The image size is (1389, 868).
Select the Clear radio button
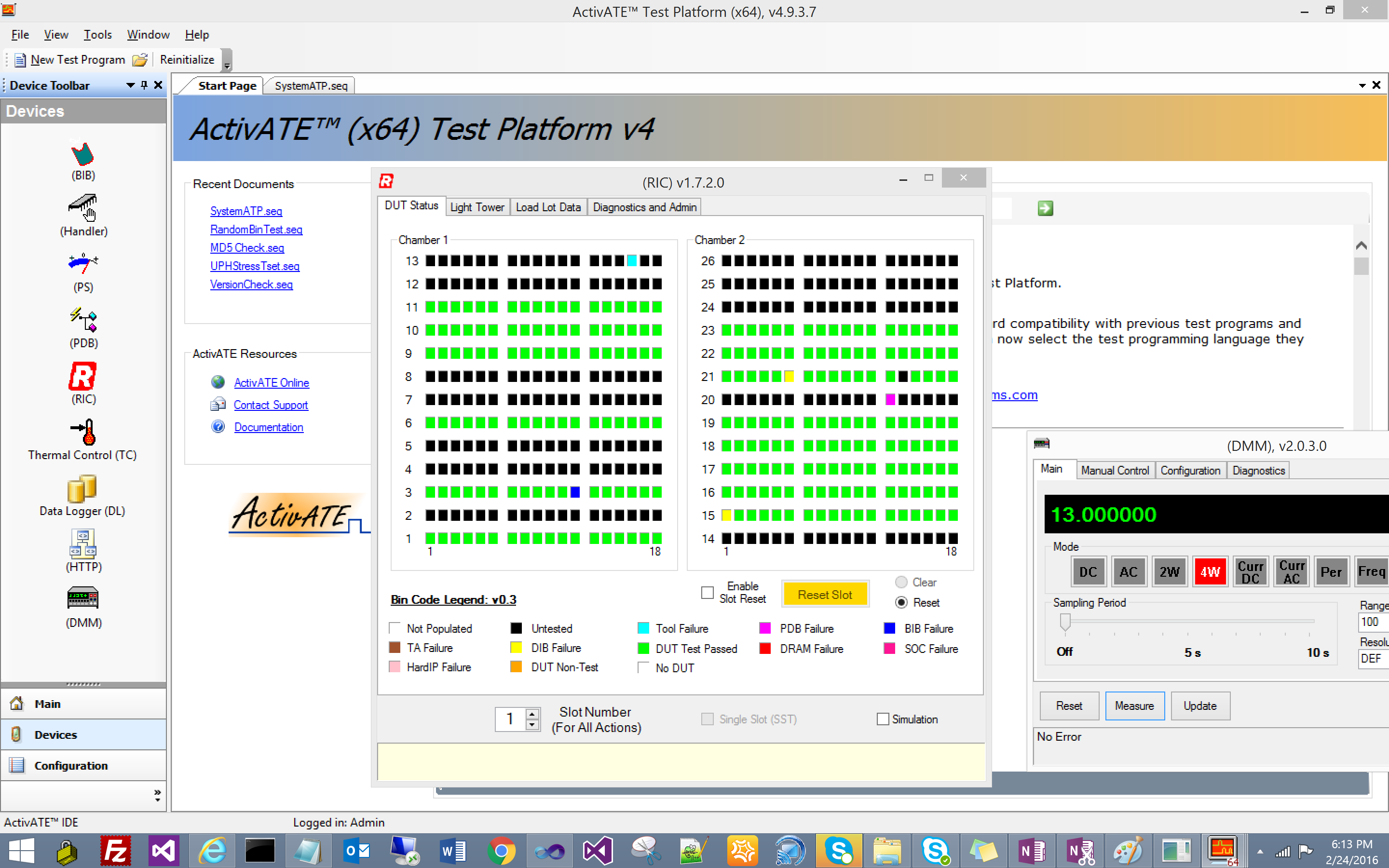coord(901,582)
